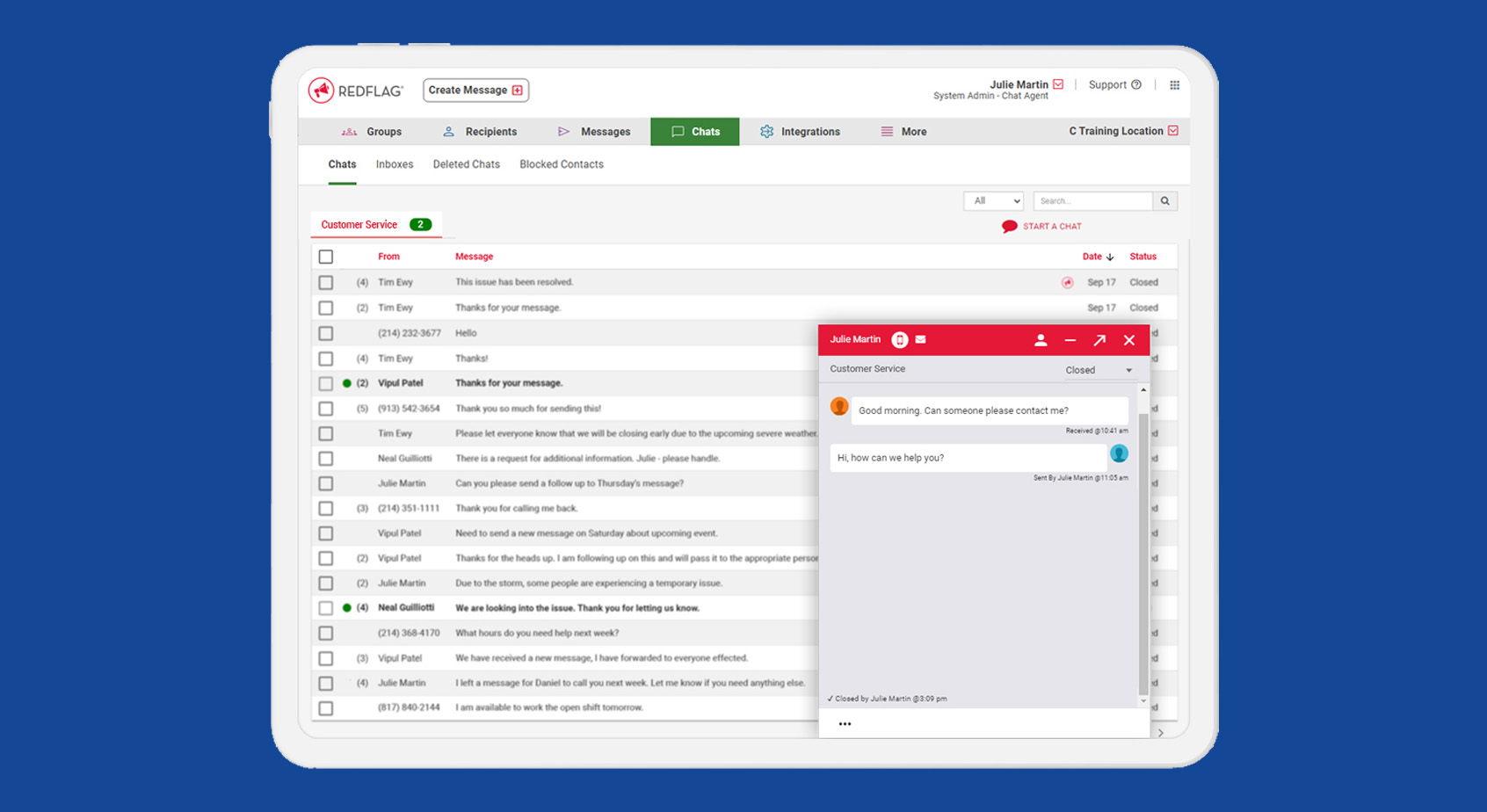Click the red forwarded-arrow icon on Sep 17 row

(1067, 282)
